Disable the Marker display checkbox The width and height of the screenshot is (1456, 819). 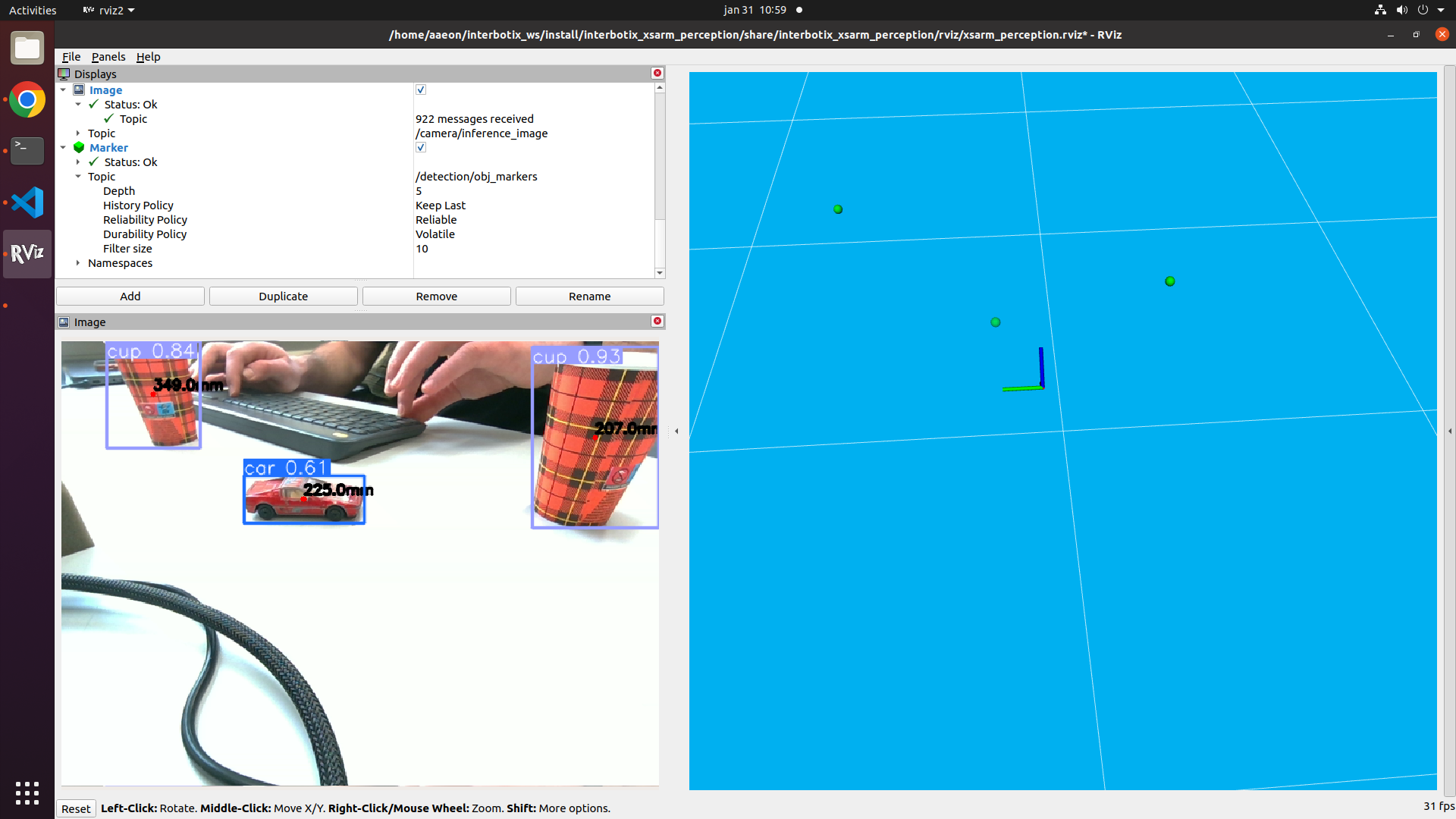(420, 147)
